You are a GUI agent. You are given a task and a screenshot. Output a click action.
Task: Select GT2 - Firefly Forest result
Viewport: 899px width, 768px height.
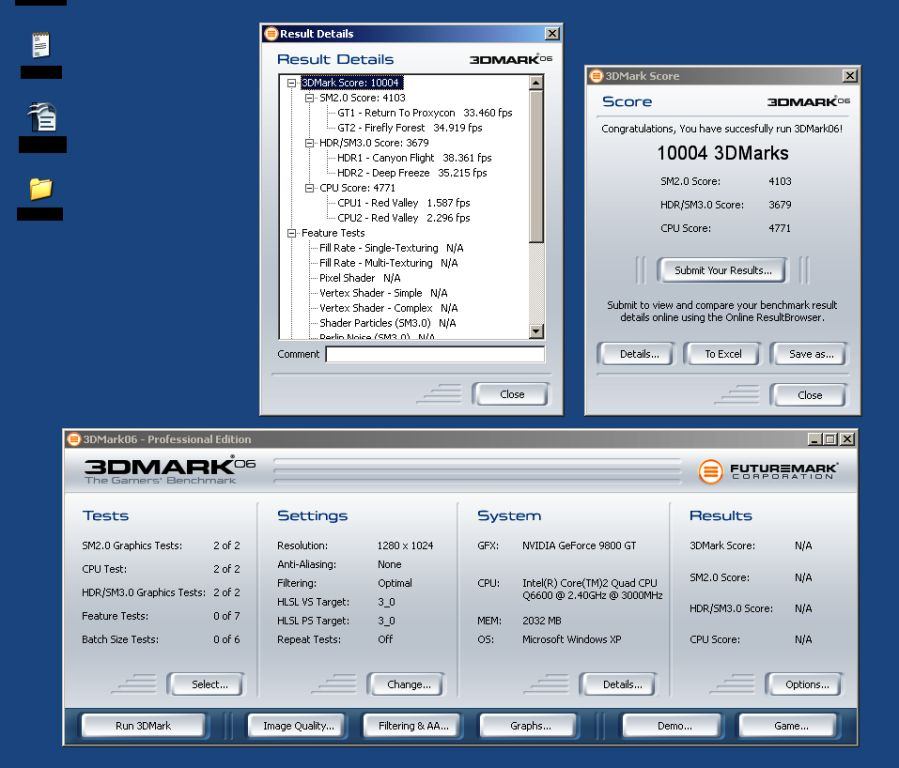click(x=409, y=128)
